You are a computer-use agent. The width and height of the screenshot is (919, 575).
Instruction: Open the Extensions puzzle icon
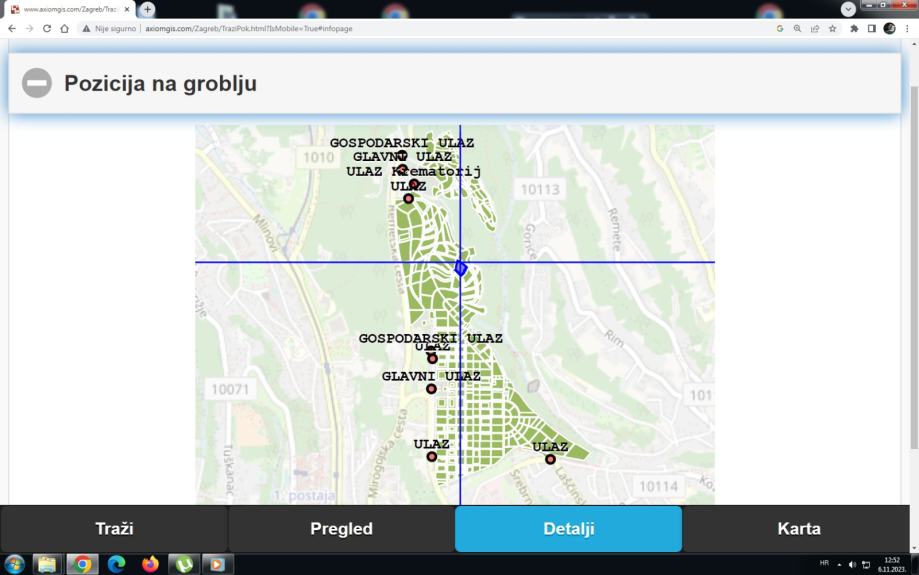click(x=854, y=28)
